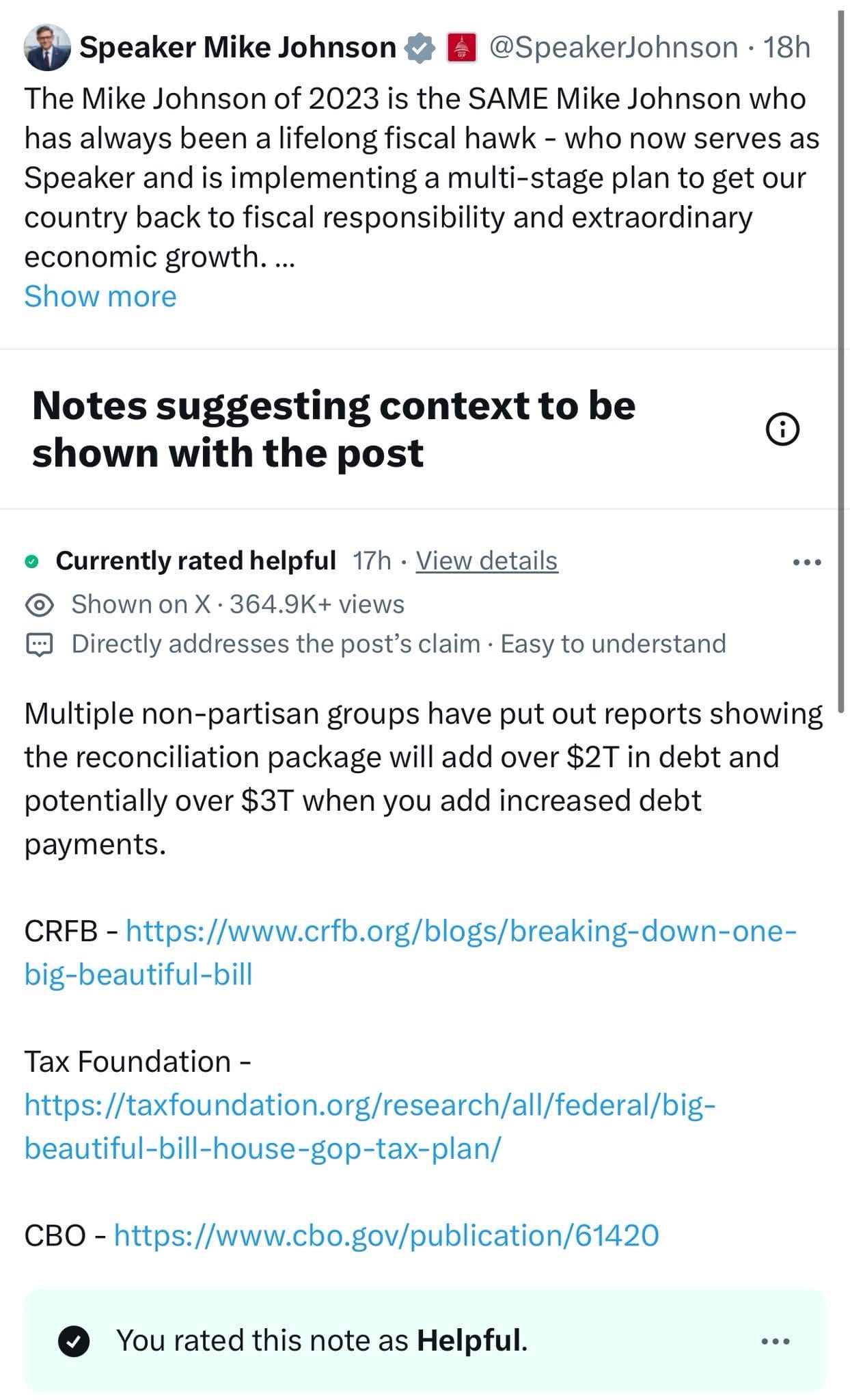Image resolution: width=850 pixels, height=1400 pixels.
Task: Click the red GOP affiliation badge
Action: [461, 49]
